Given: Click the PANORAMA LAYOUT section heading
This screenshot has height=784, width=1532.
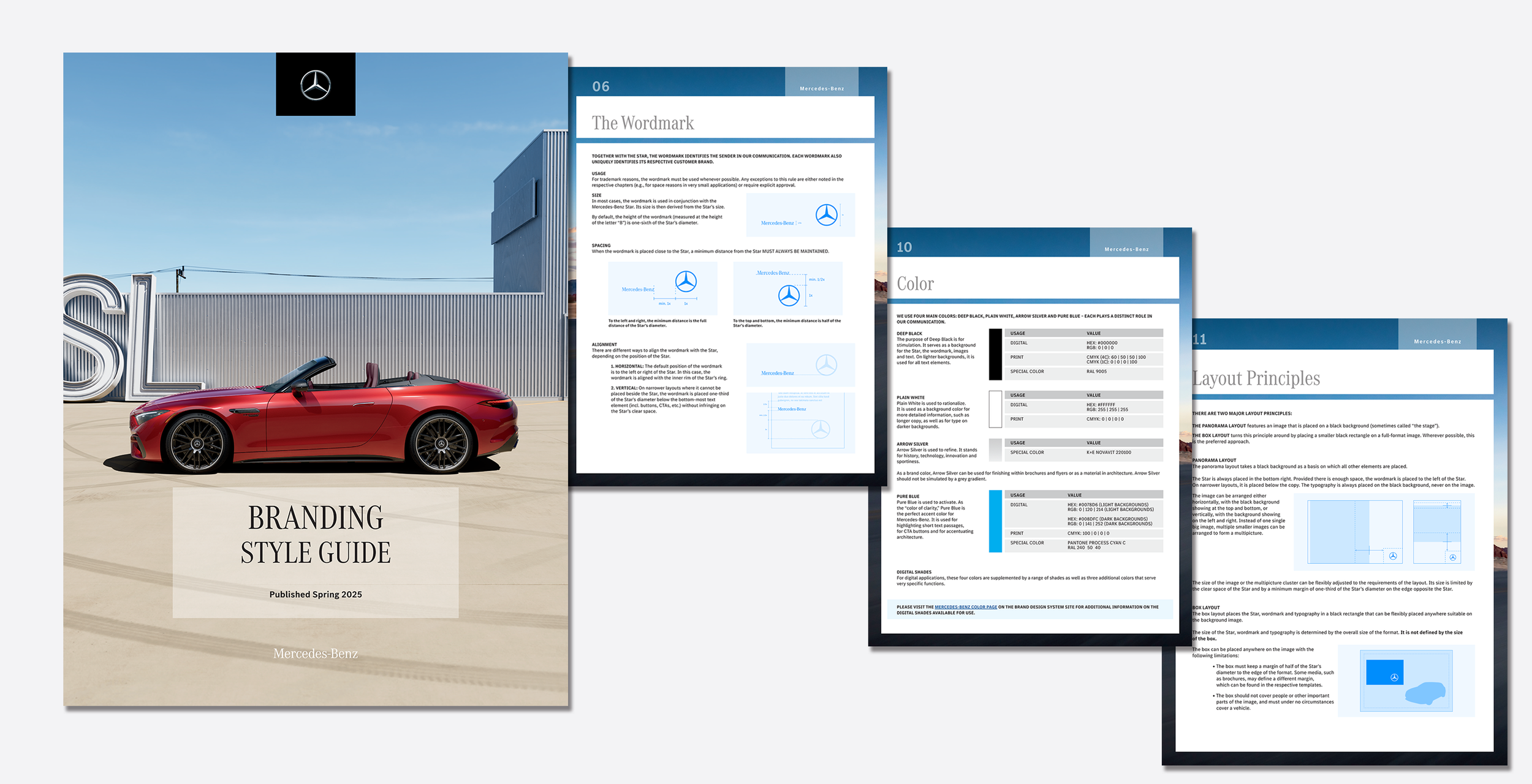Looking at the screenshot, I should (x=1214, y=460).
